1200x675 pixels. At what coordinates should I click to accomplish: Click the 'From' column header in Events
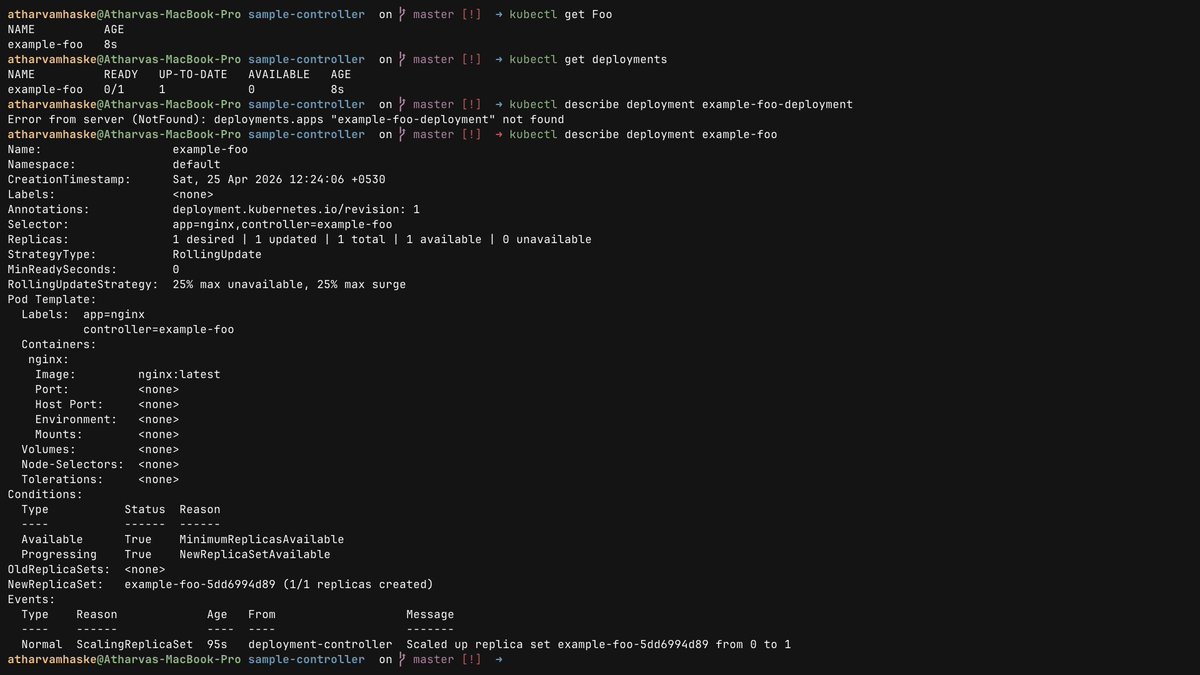coord(262,615)
